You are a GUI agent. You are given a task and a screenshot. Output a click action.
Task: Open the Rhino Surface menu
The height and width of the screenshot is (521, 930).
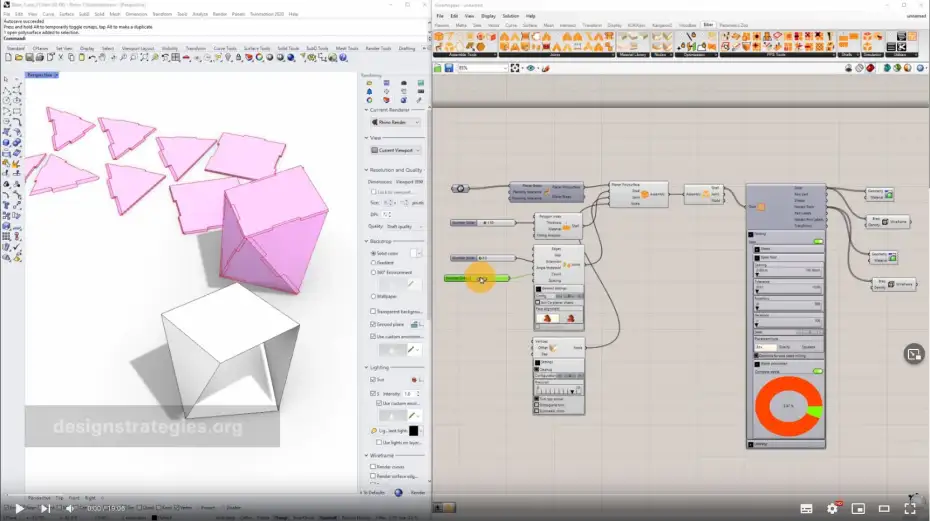coord(66,14)
